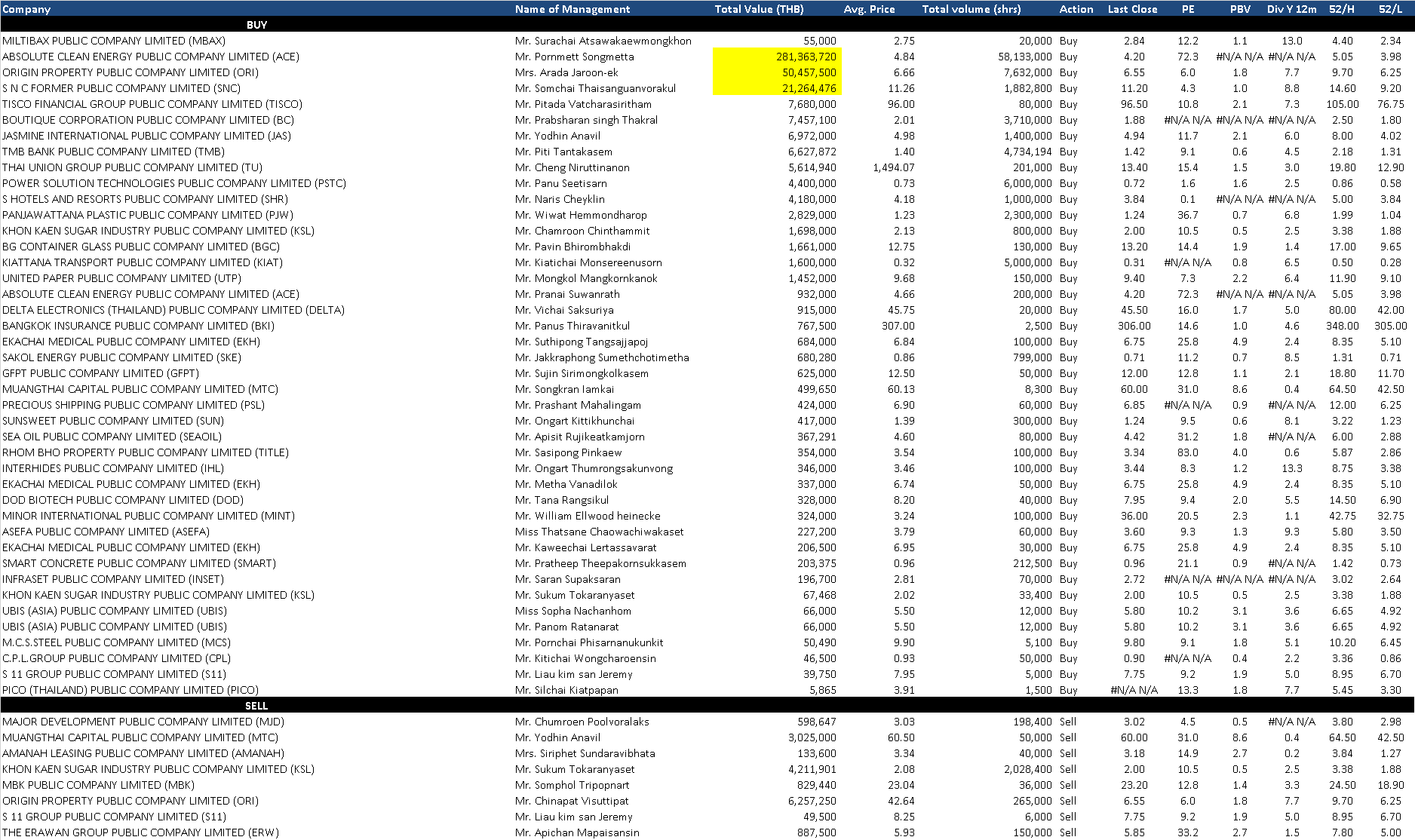
Task: Click BANGKOK INSURANCE (BKI) company cell
Action: (x=138, y=326)
